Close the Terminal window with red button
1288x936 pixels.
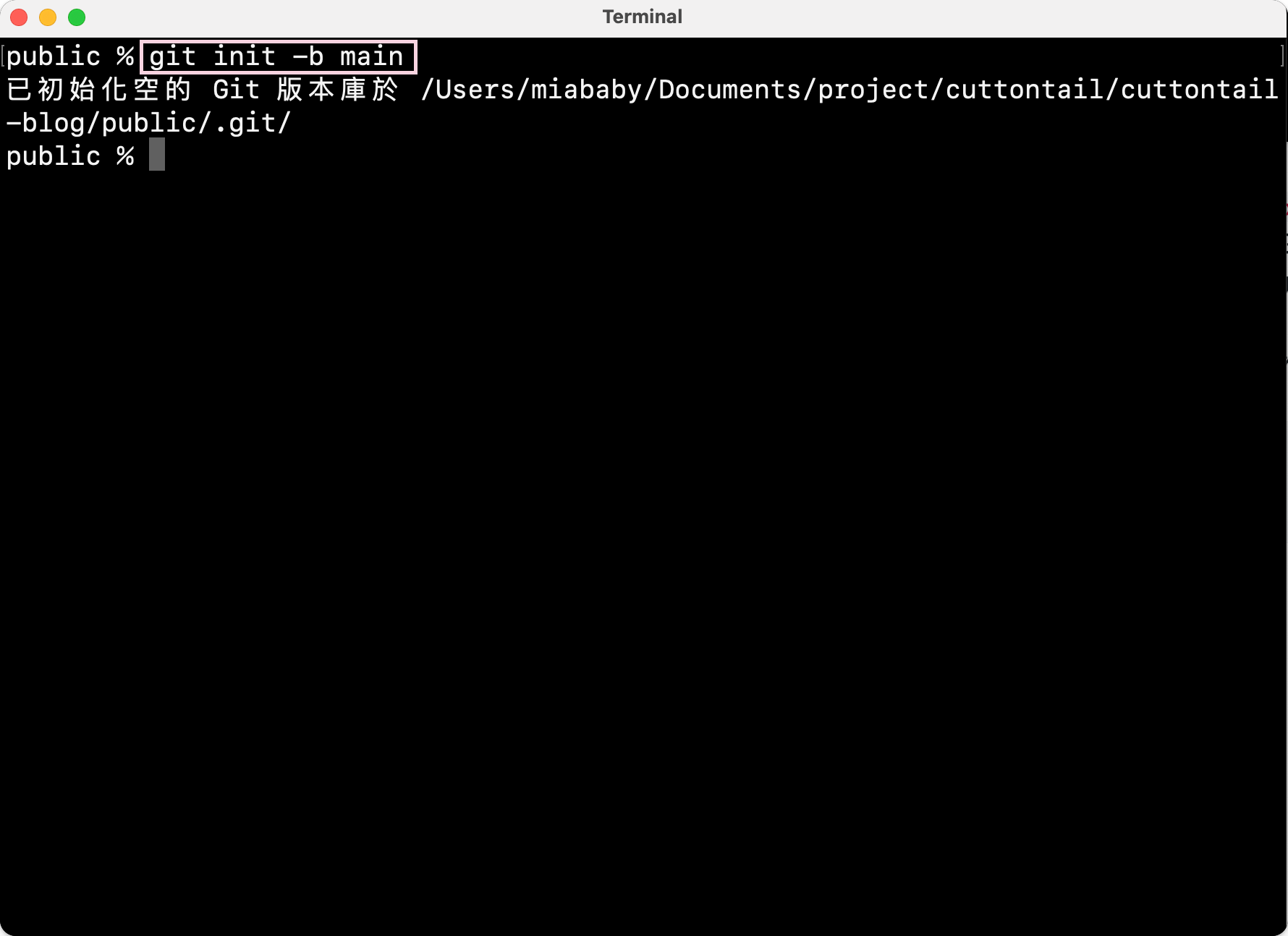pyautogui.click(x=19, y=17)
